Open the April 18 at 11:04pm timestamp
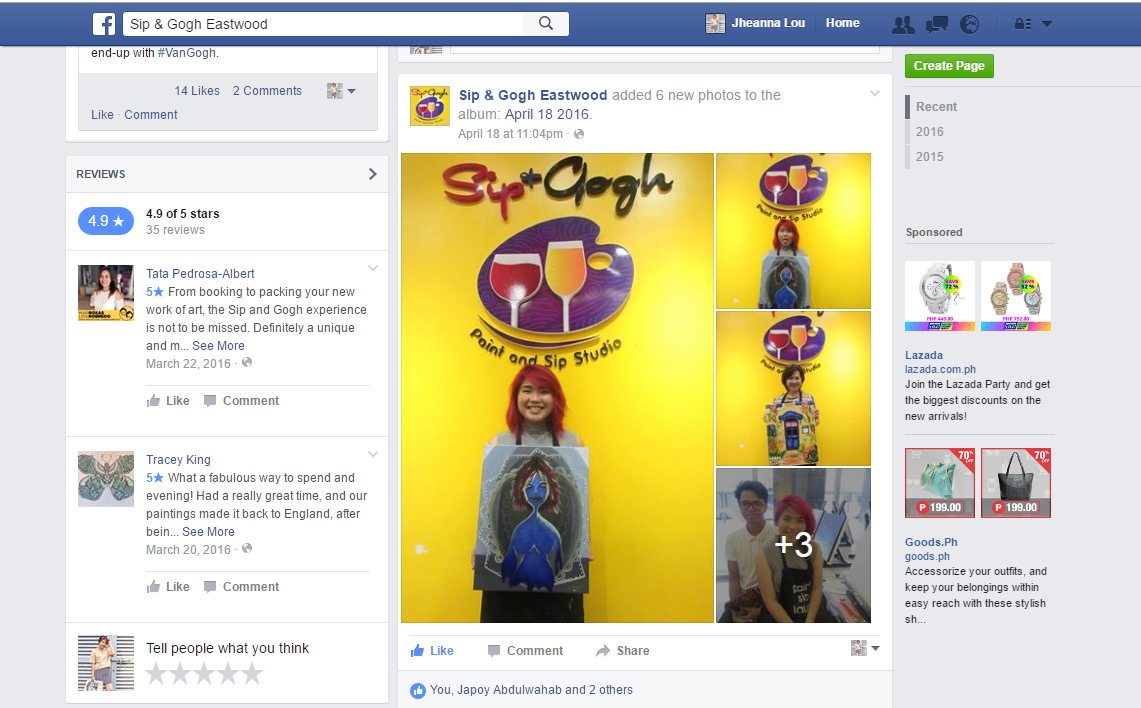The image size is (1141, 708). point(510,134)
